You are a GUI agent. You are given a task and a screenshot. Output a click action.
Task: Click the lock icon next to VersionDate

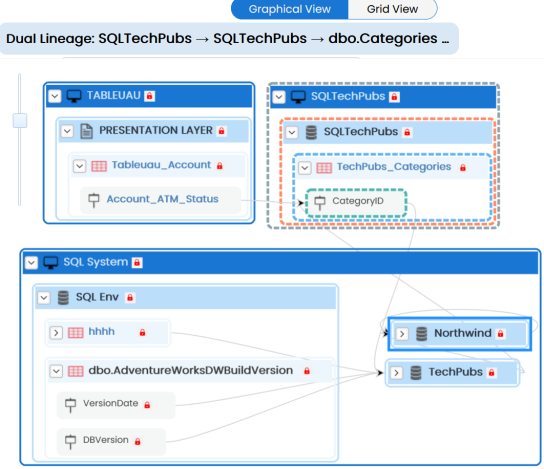click(x=147, y=404)
